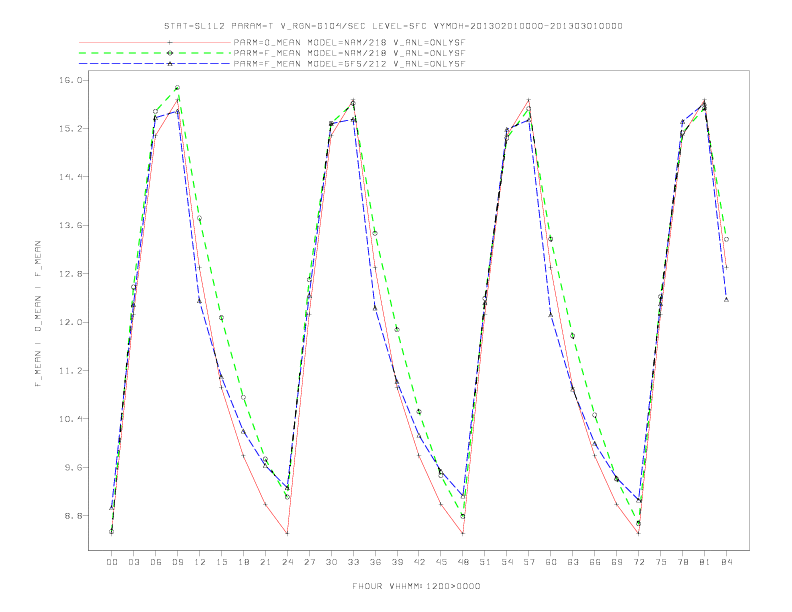
Task: Select legend text PARM=O_MEAN MODEL=NAM/218
Action: coord(310,43)
